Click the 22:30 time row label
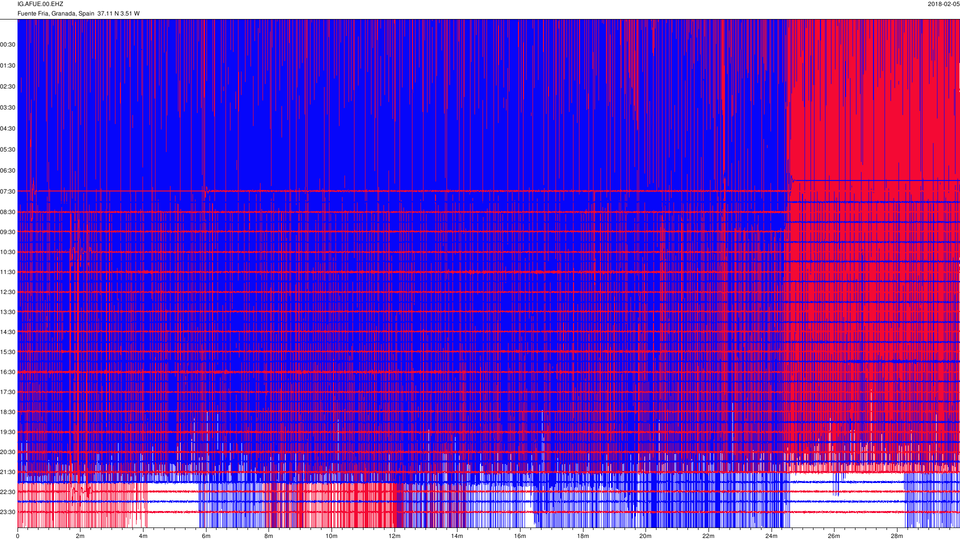 (x=8, y=492)
